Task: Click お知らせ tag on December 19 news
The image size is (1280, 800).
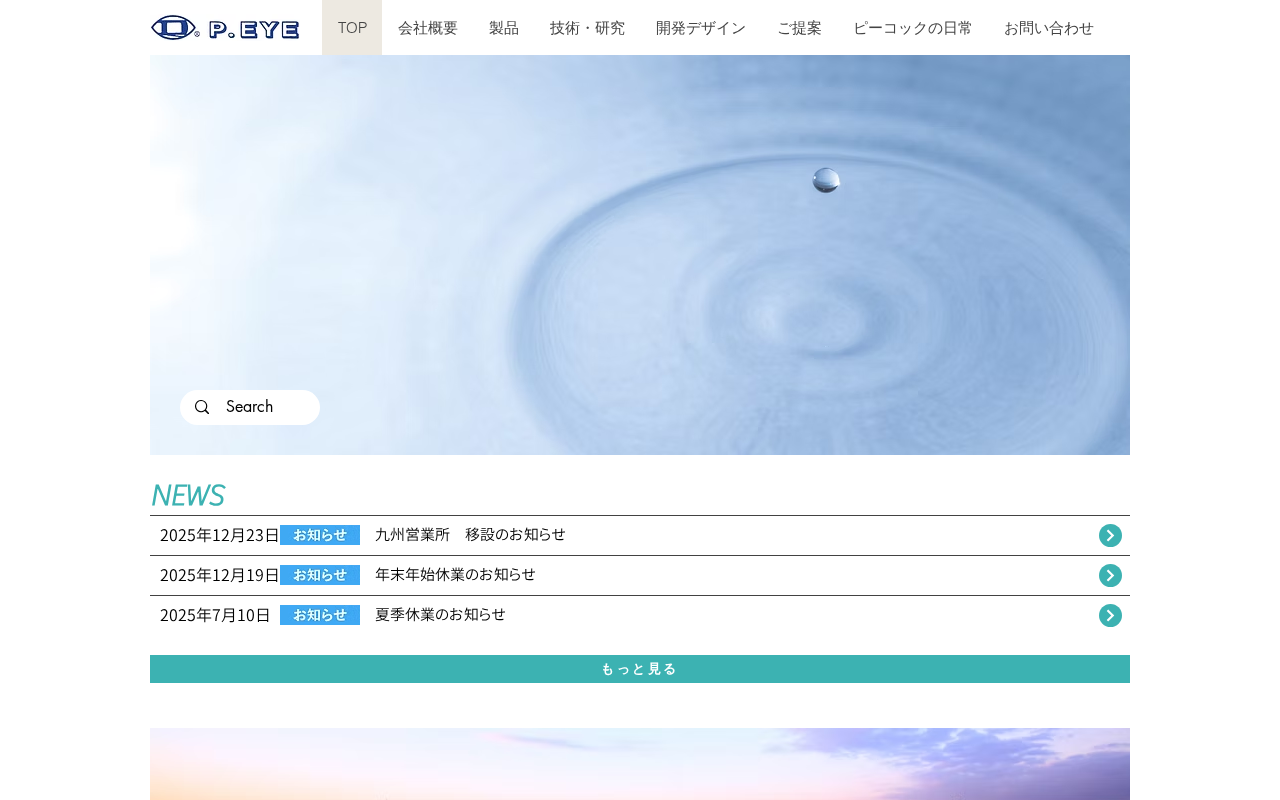Action: (320, 575)
